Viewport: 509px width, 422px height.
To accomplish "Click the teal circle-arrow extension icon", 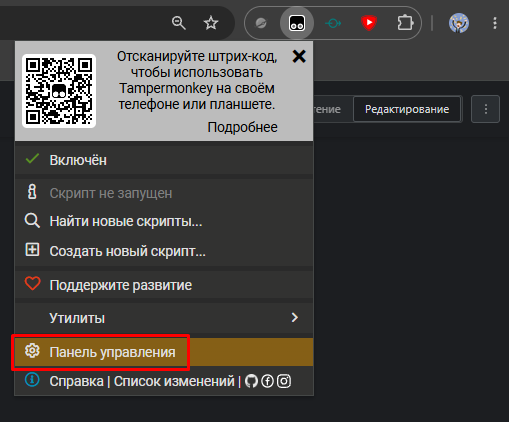I will point(333,23).
